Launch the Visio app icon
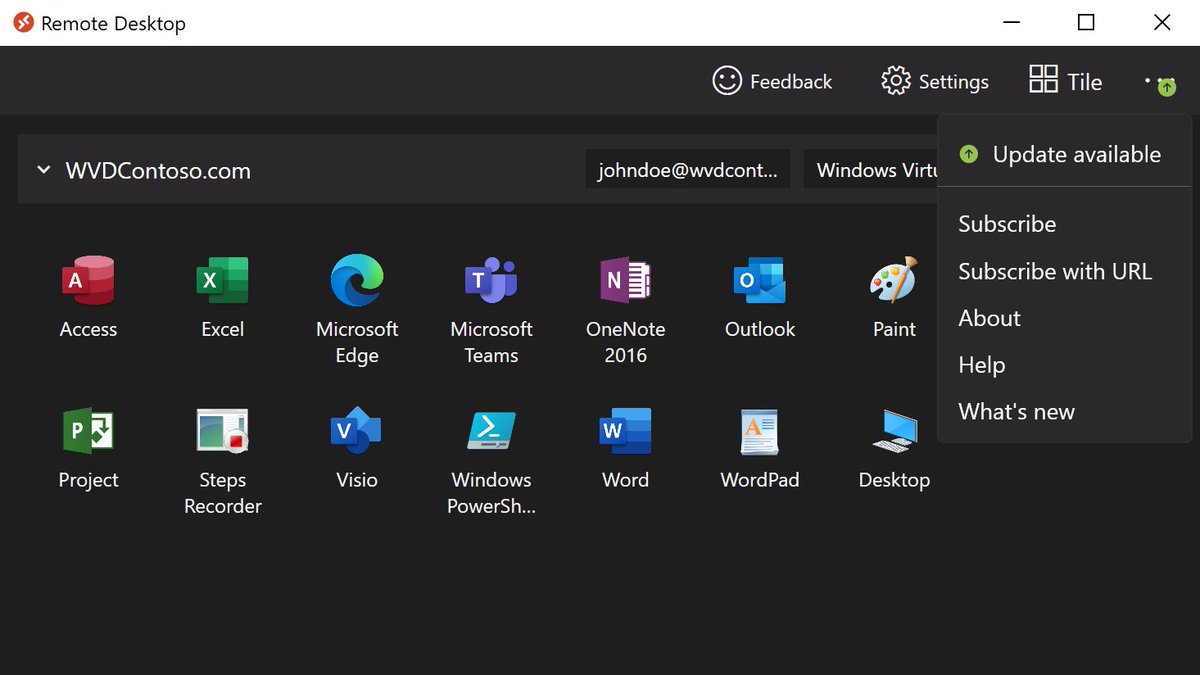Image resolution: width=1200 pixels, height=675 pixels. pyautogui.click(x=357, y=431)
